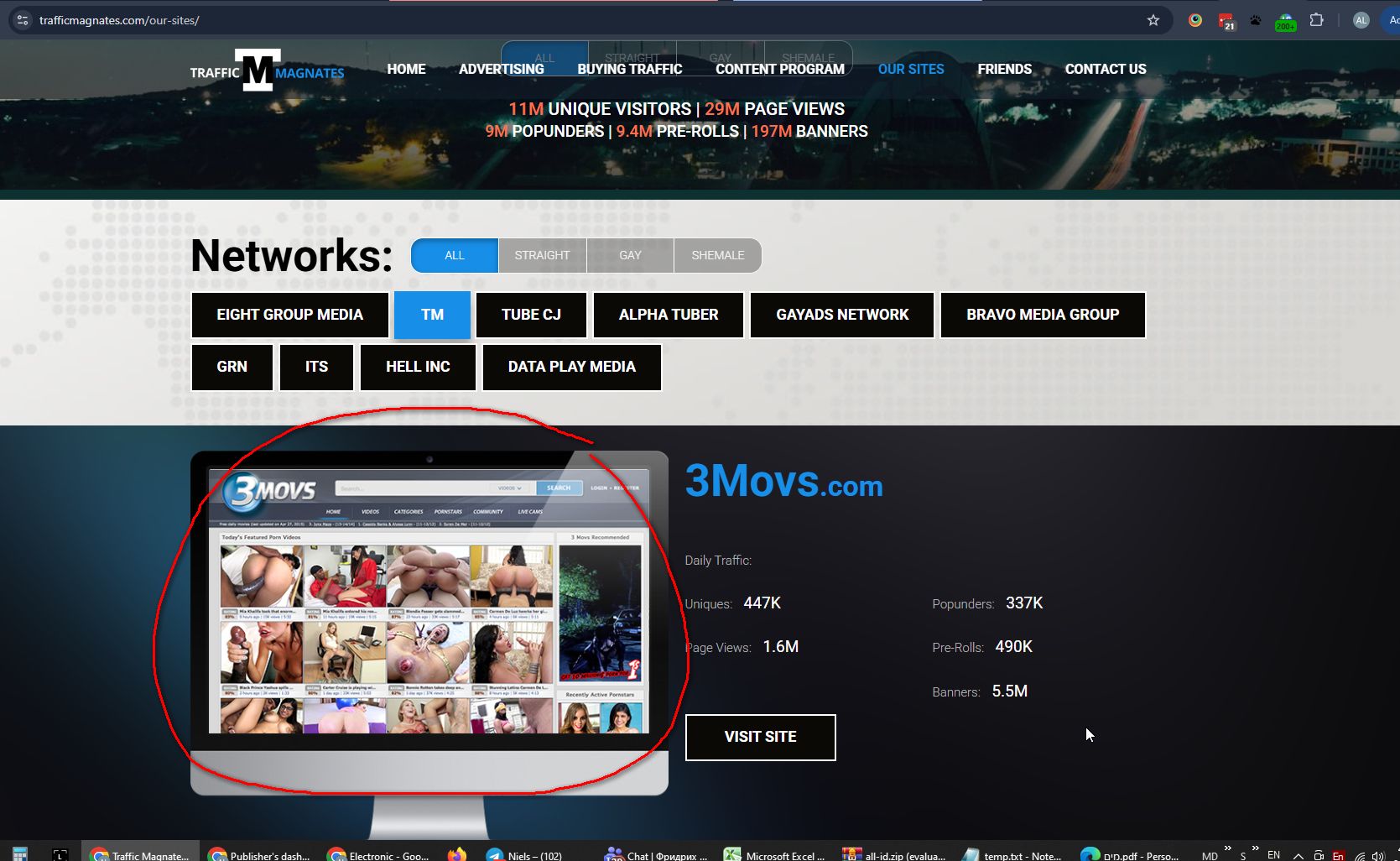The width and height of the screenshot is (1400, 861).
Task: Open the extension with green 200+ badge
Action: 1285,22
